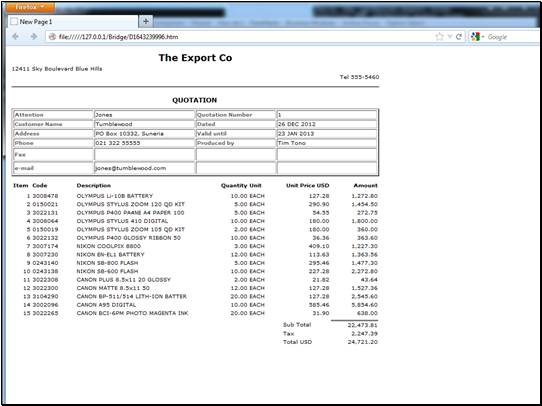Viewport: 542px width, 406px height.
Task: Click the Total USD amount 24,721.20
Action: click(363, 342)
